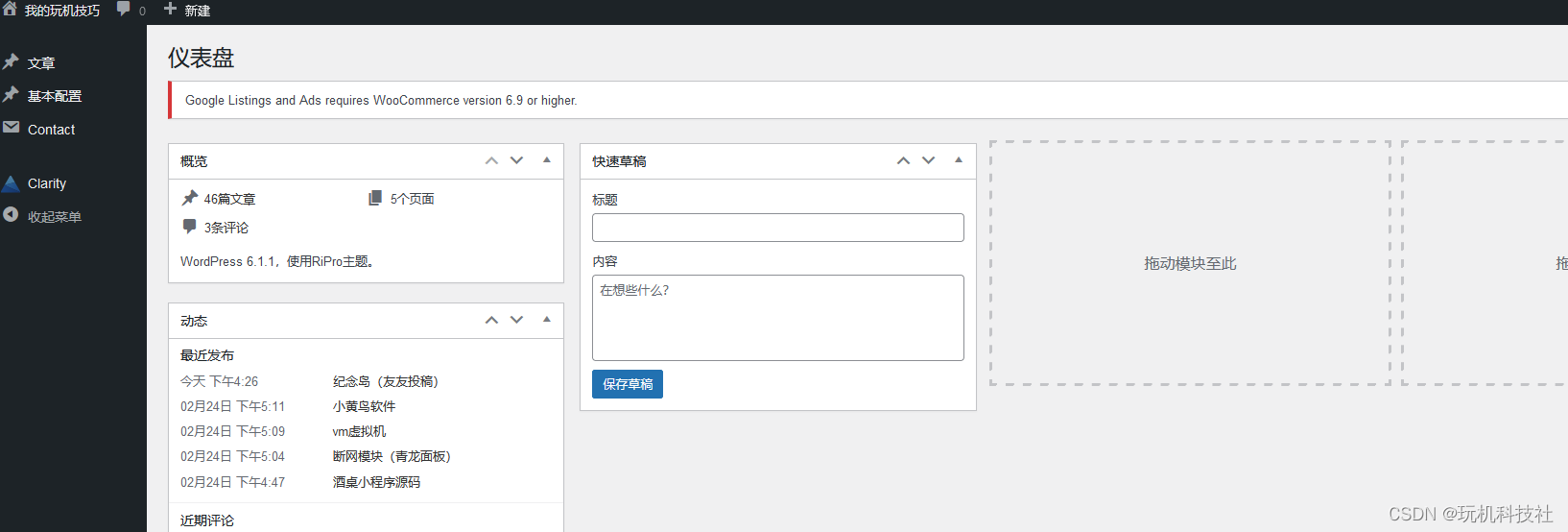The height and width of the screenshot is (532, 1568).
Task: Click the date 02月24日 下午5:04
Action: coord(232,456)
